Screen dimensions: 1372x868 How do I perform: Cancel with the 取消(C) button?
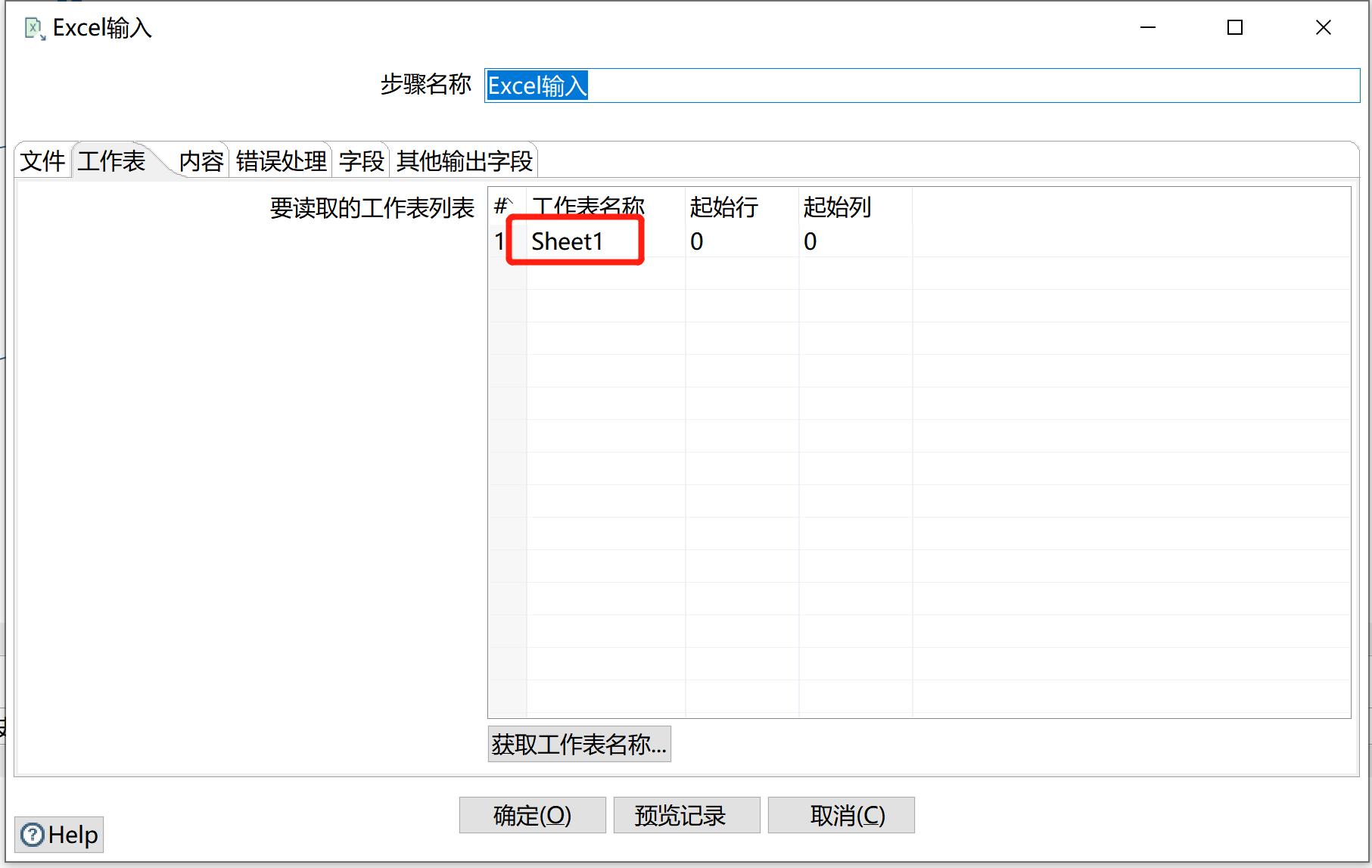(841, 815)
